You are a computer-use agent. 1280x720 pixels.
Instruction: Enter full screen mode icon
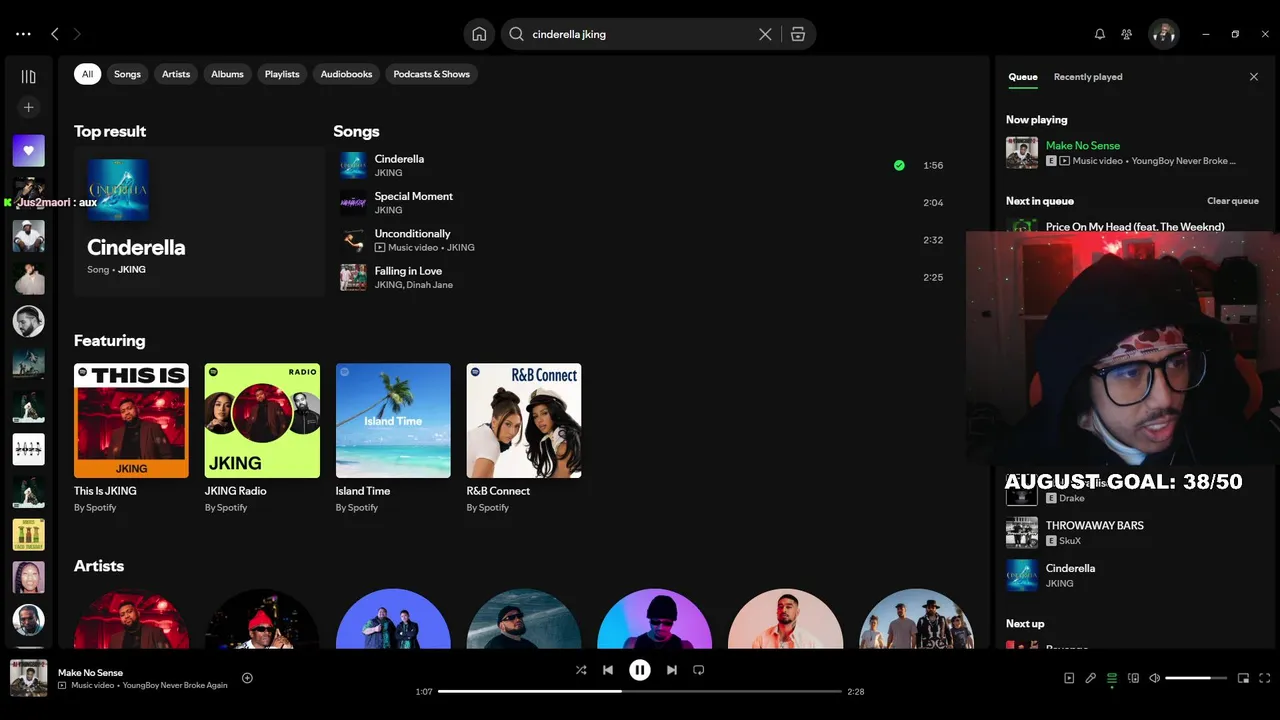(x=1265, y=678)
